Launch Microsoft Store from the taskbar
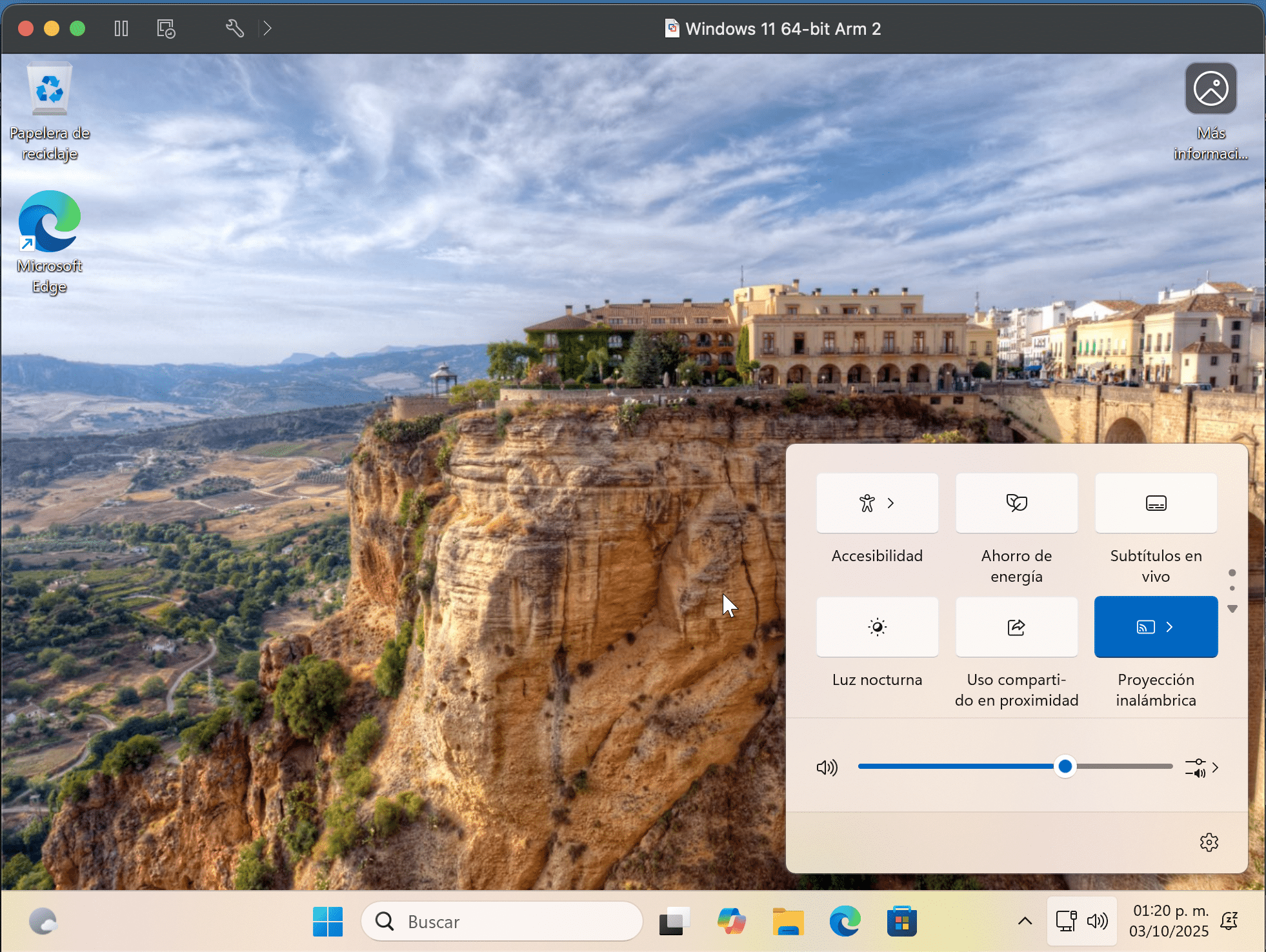The height and width of the screenshot is (952, 1266). 903,922
